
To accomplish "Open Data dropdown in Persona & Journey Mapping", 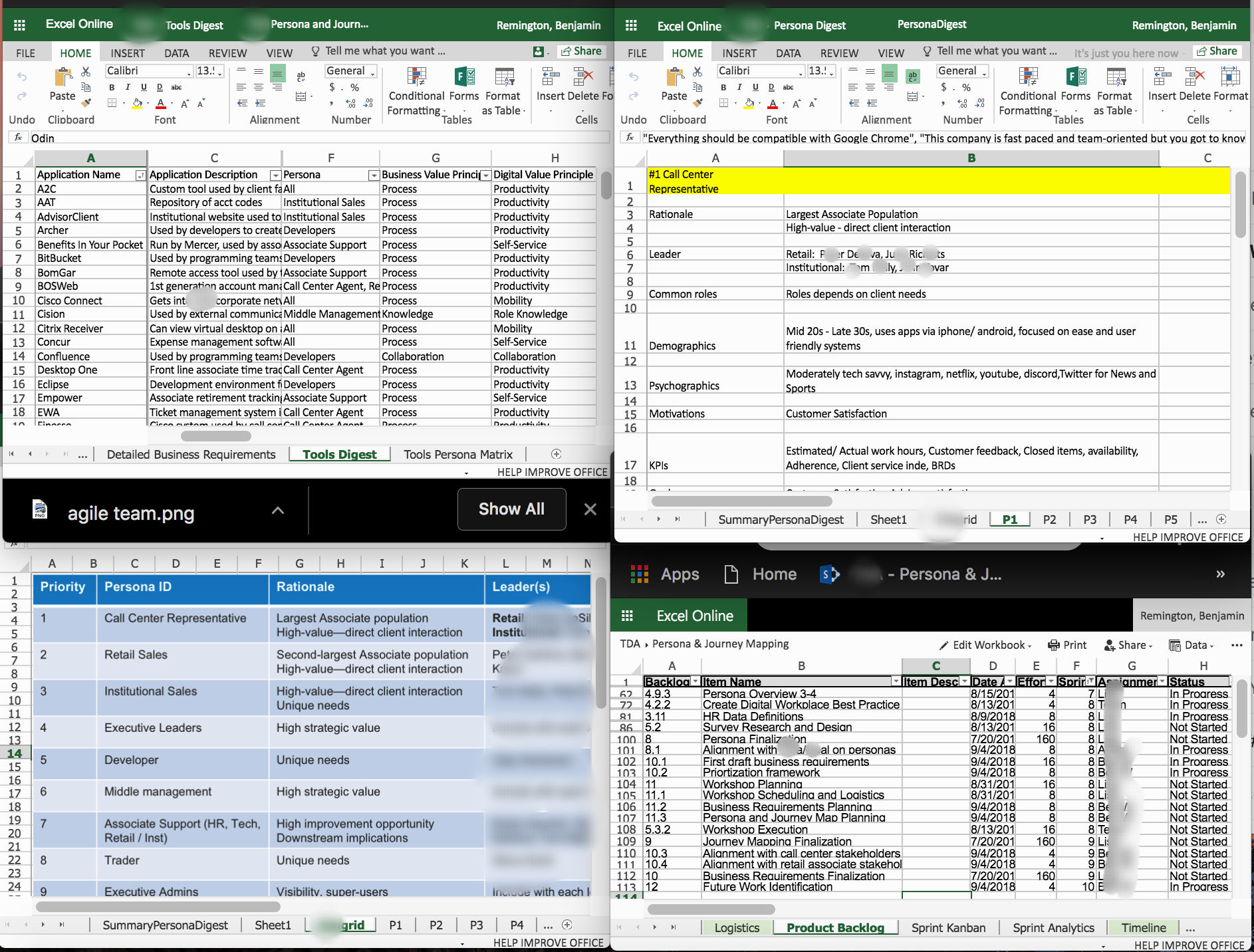I will (x=1191, y=645).
